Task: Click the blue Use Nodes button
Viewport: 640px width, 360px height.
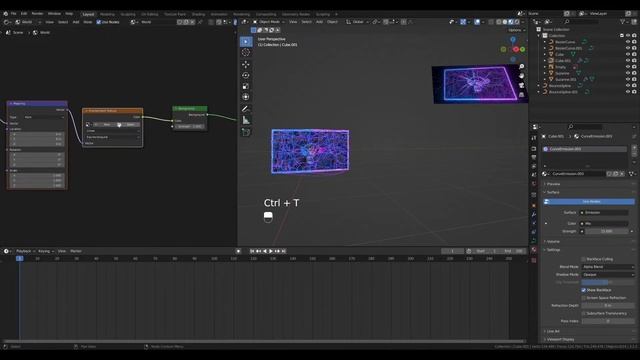Action: [x=589, y=202]
